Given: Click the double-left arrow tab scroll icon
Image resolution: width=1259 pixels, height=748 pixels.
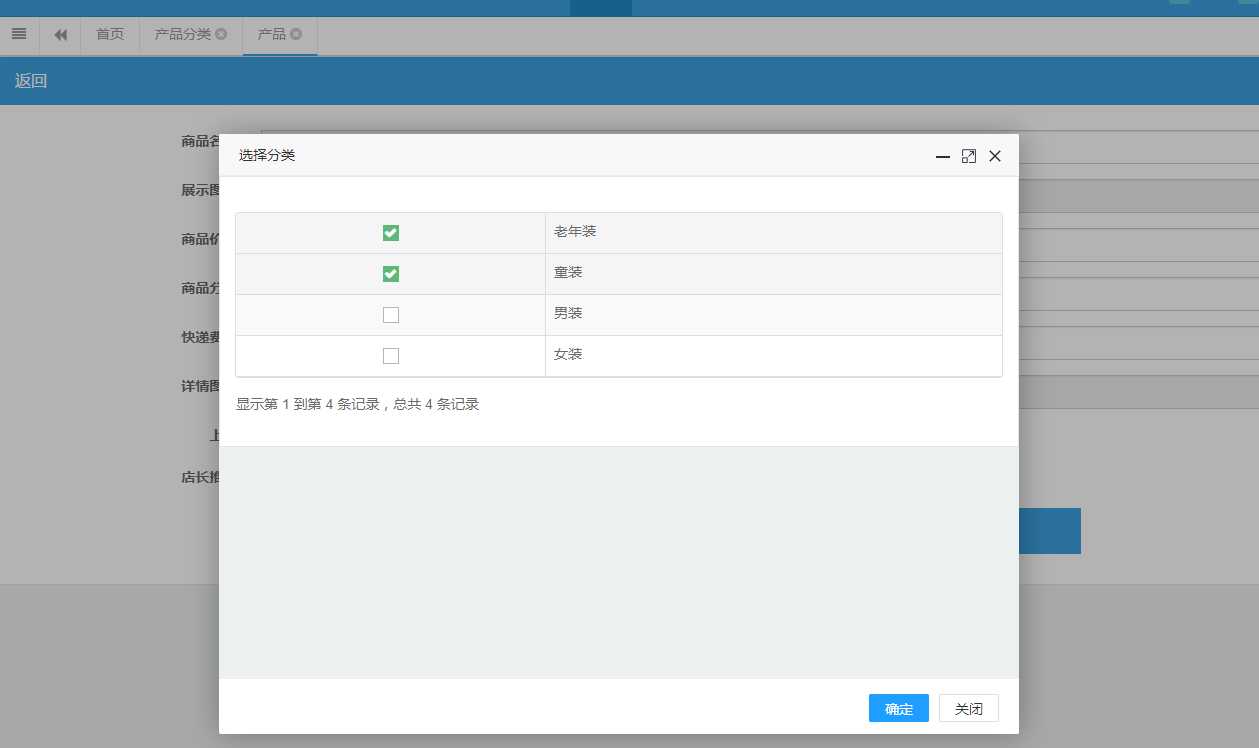Looking at the screenshot, I should coord(60,35).
